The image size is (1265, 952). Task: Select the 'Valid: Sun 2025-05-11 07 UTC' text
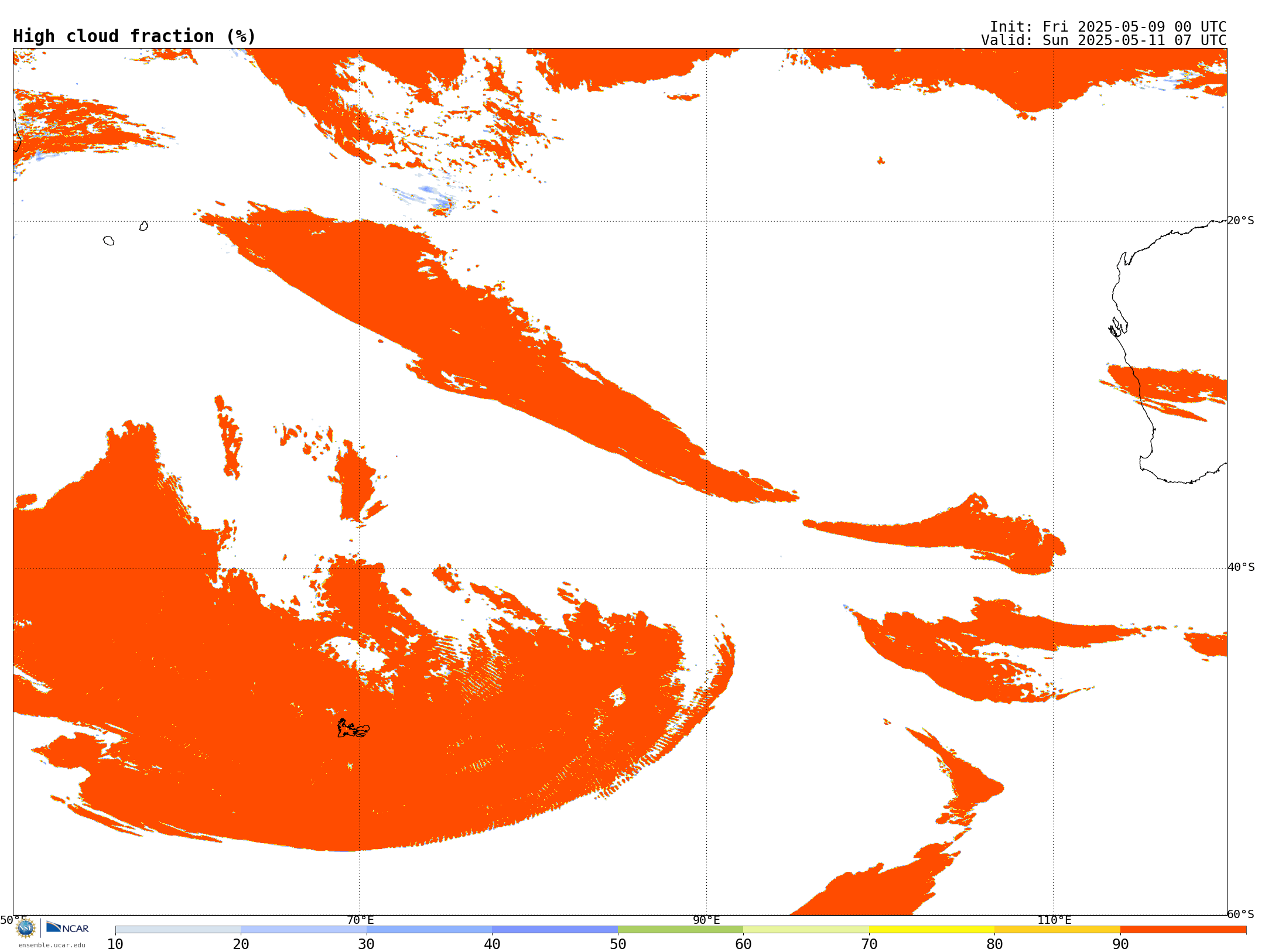tap(1104, 40)
